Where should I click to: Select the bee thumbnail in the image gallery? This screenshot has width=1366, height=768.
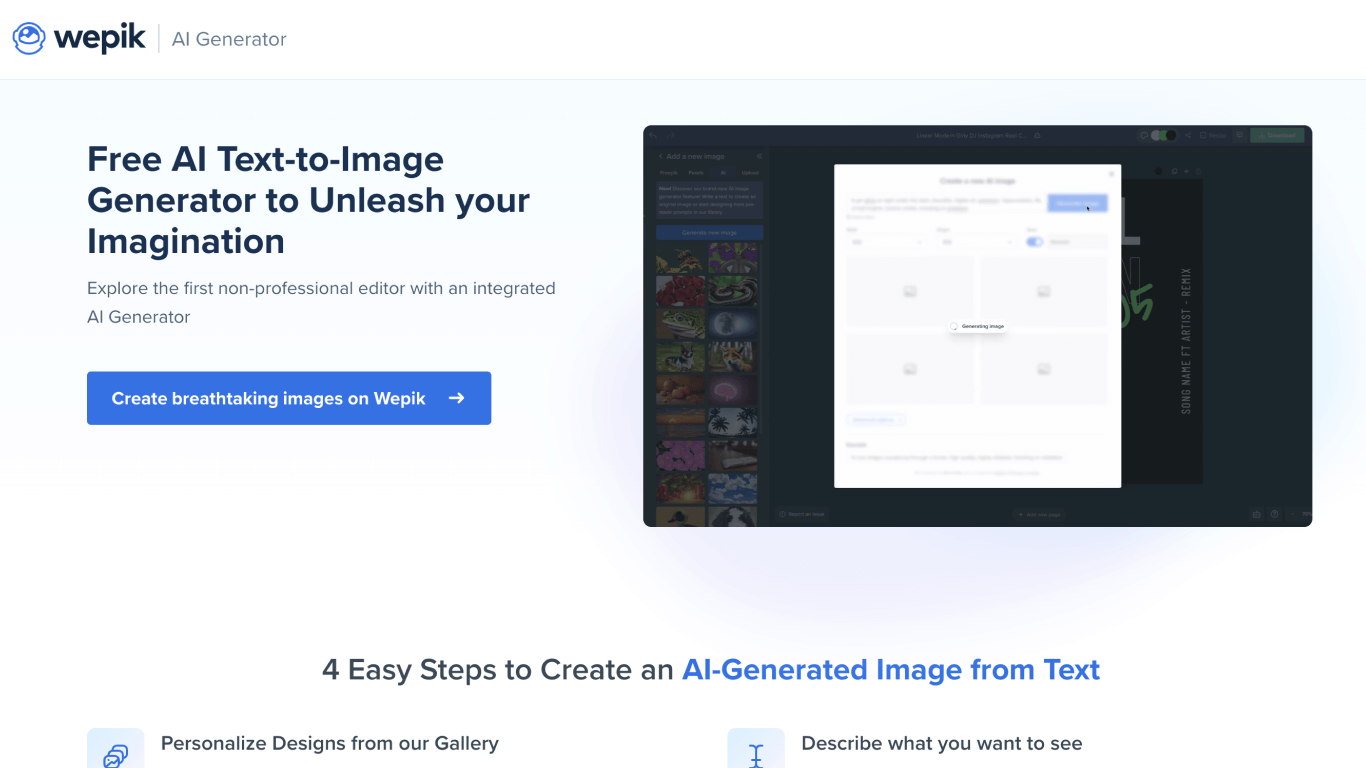click(x=681, y=257)
